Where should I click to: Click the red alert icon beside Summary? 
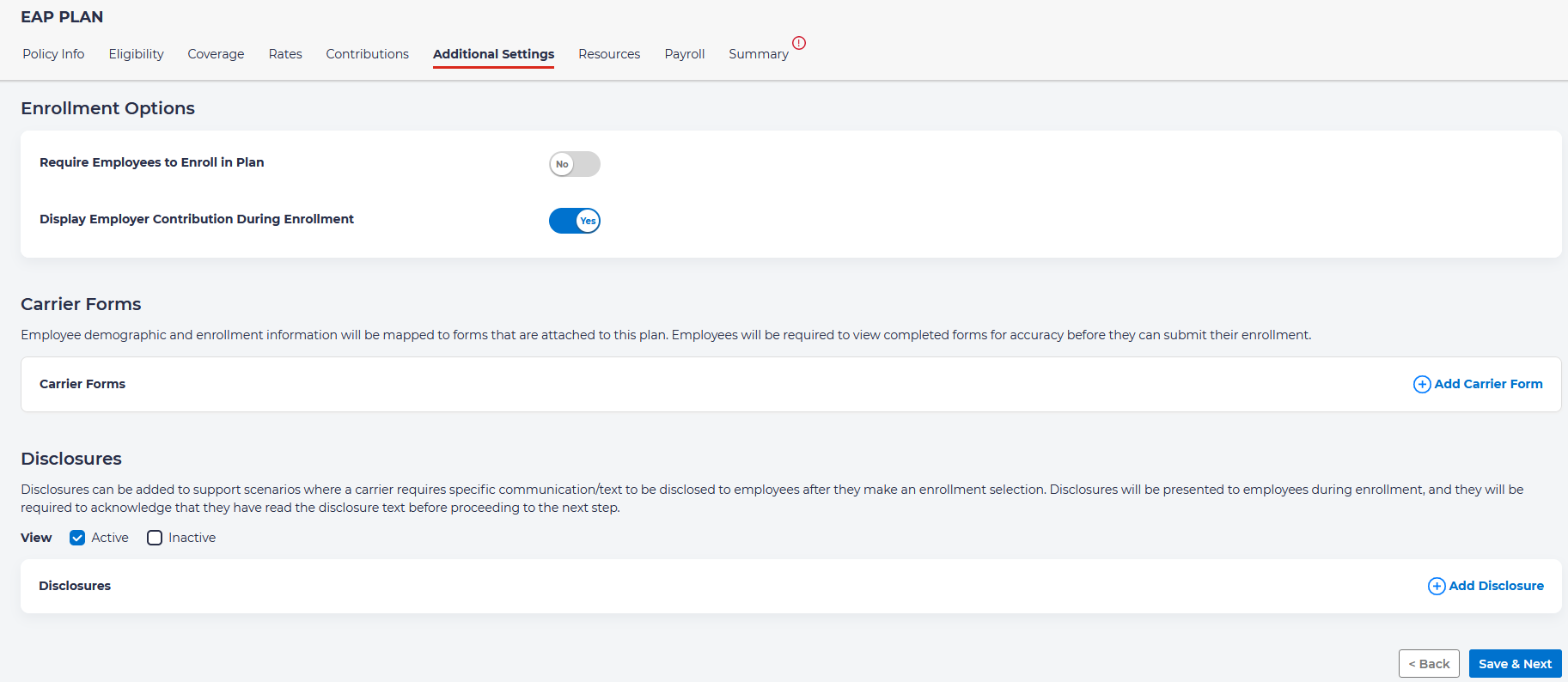799,43
